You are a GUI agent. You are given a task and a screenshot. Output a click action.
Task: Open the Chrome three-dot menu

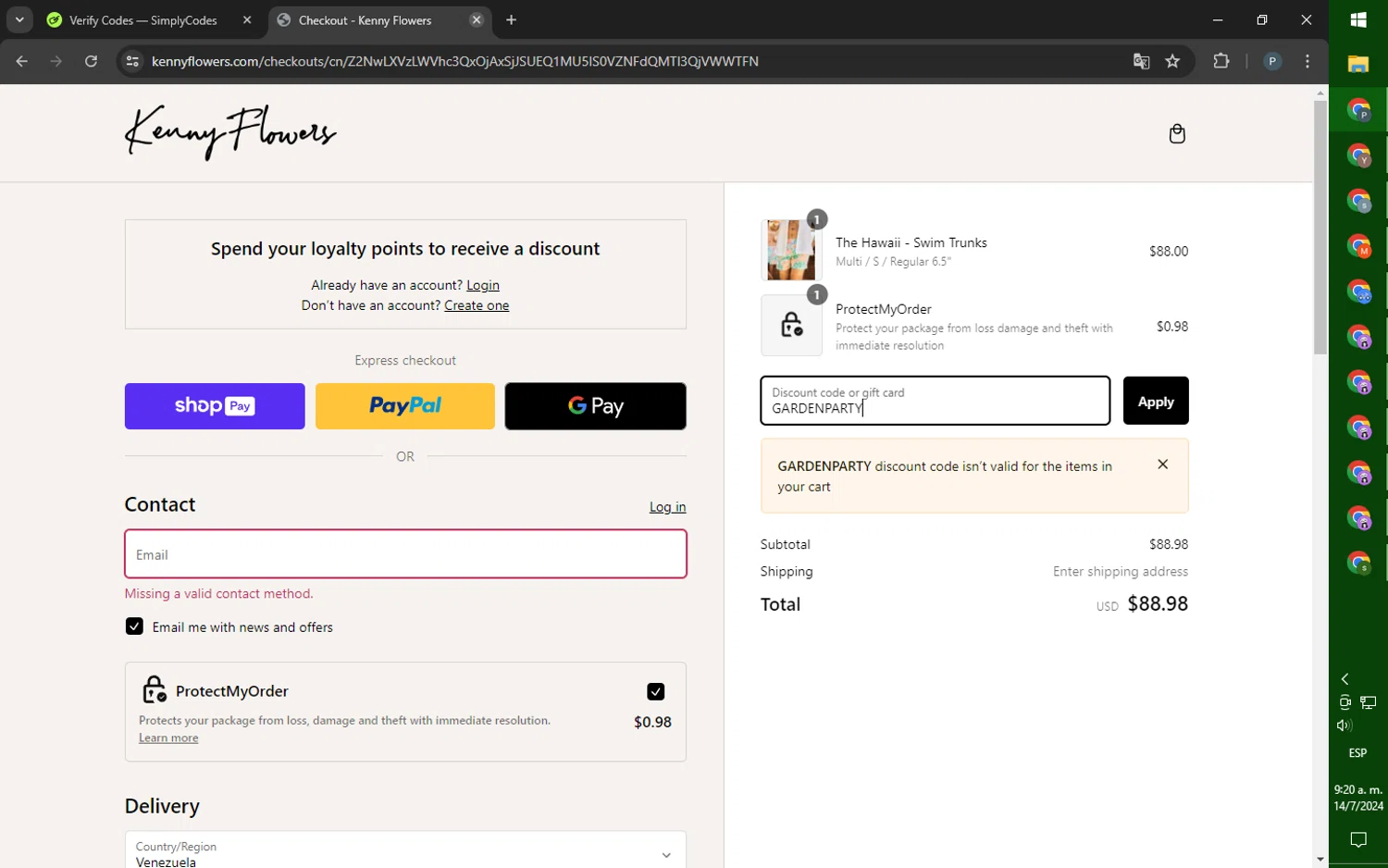point(1307,61)
